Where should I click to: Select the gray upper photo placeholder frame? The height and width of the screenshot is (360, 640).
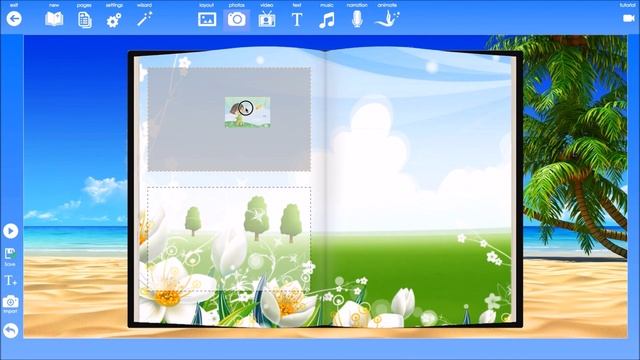tap(229, 120)
